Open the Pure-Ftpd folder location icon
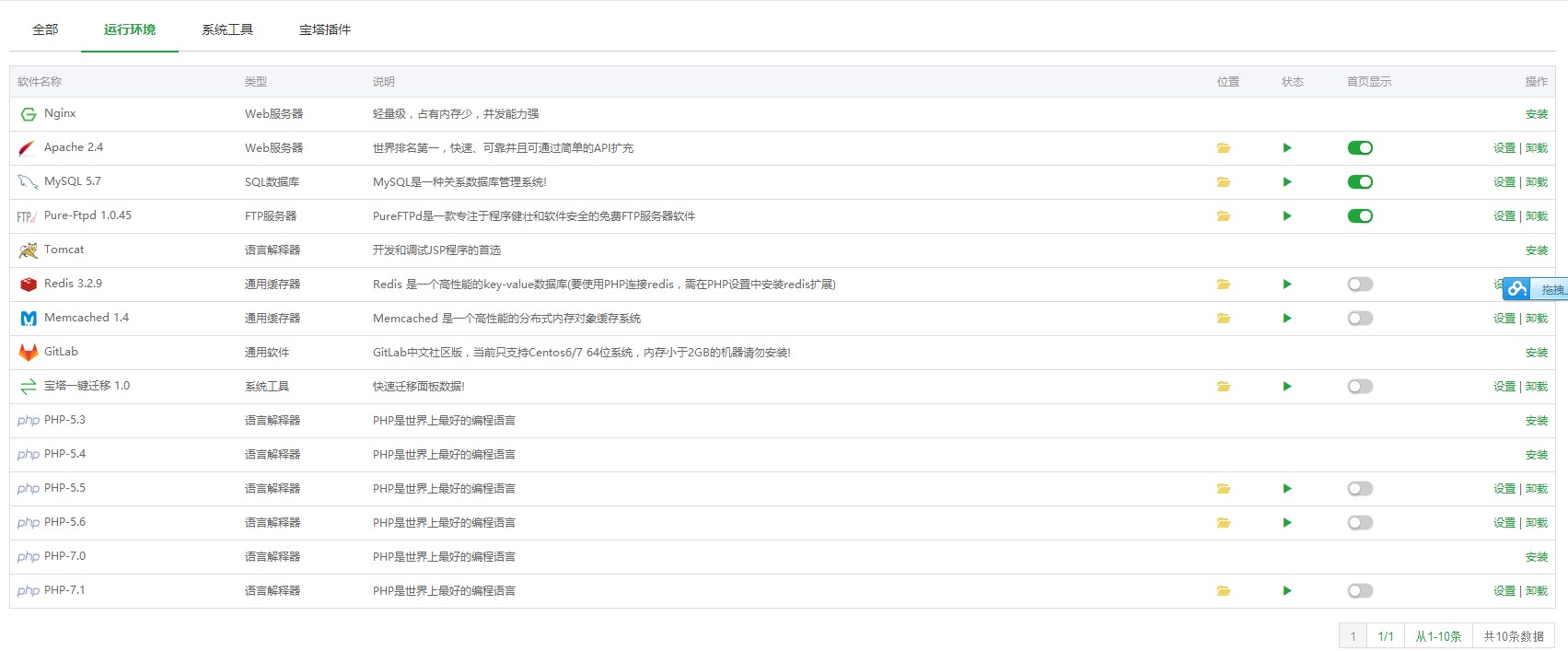 (1223, 216)
